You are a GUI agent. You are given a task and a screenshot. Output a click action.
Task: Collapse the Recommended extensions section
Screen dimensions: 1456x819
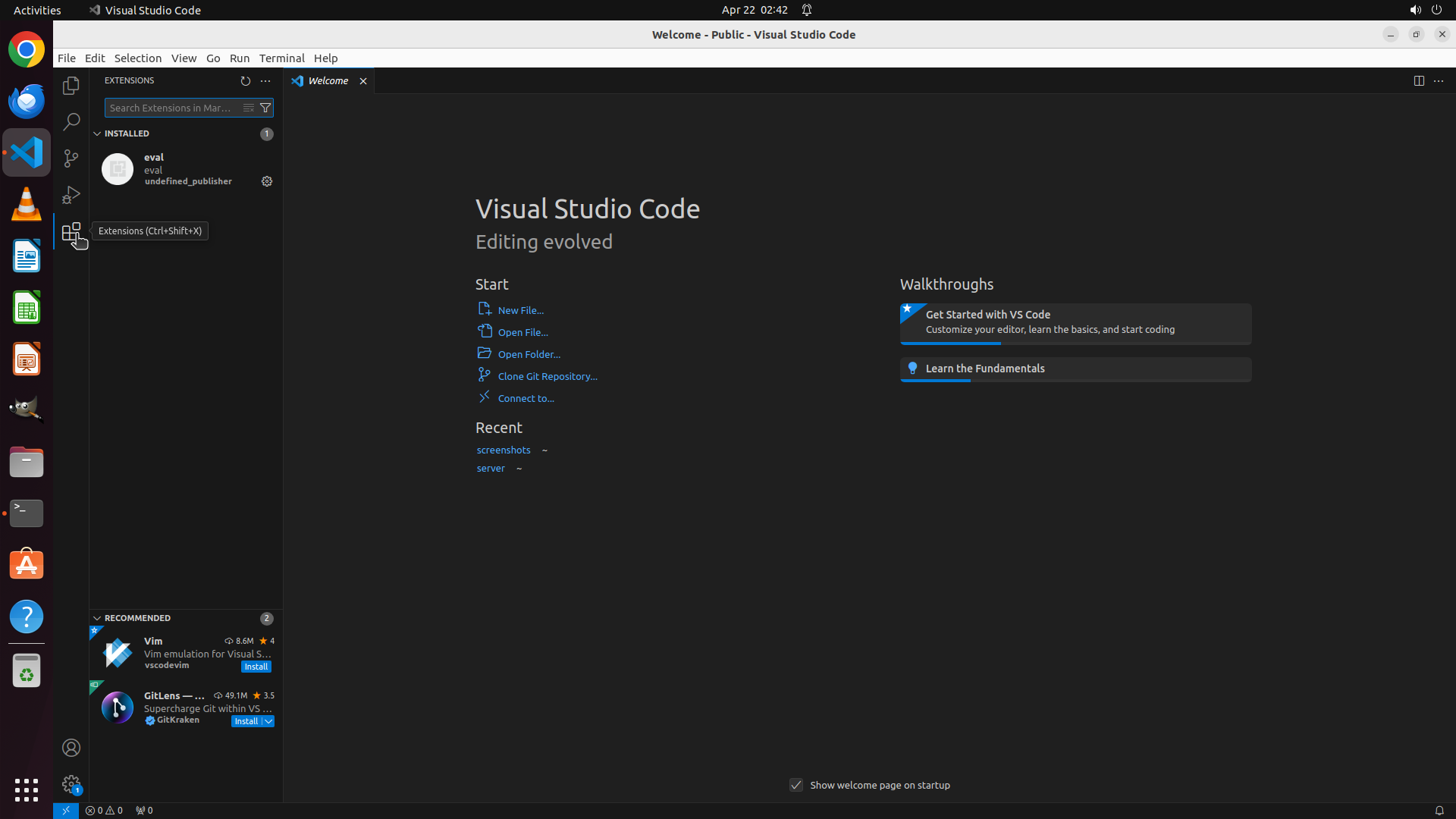click(97, 618)
